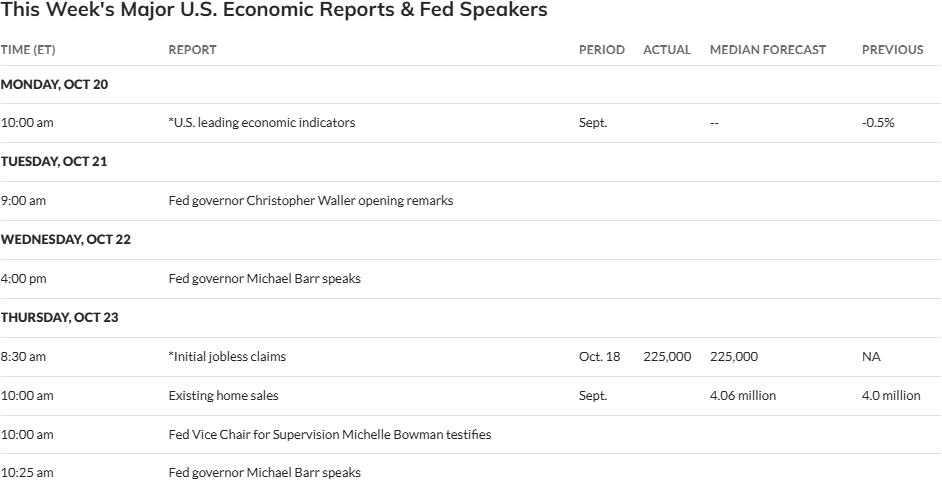Click the PERIOD column header

point(601,50)
